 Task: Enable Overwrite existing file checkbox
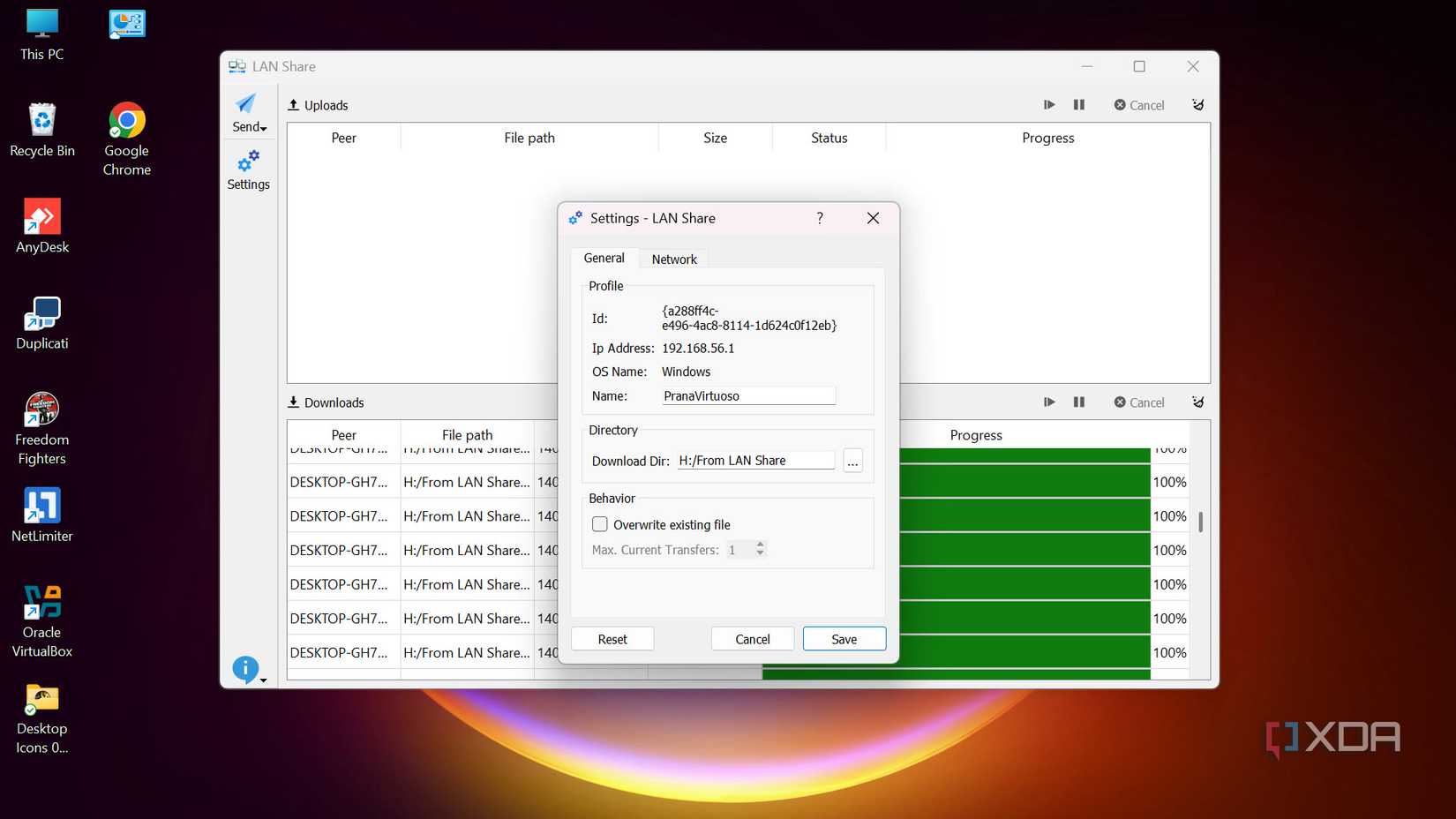coord(600,524)
